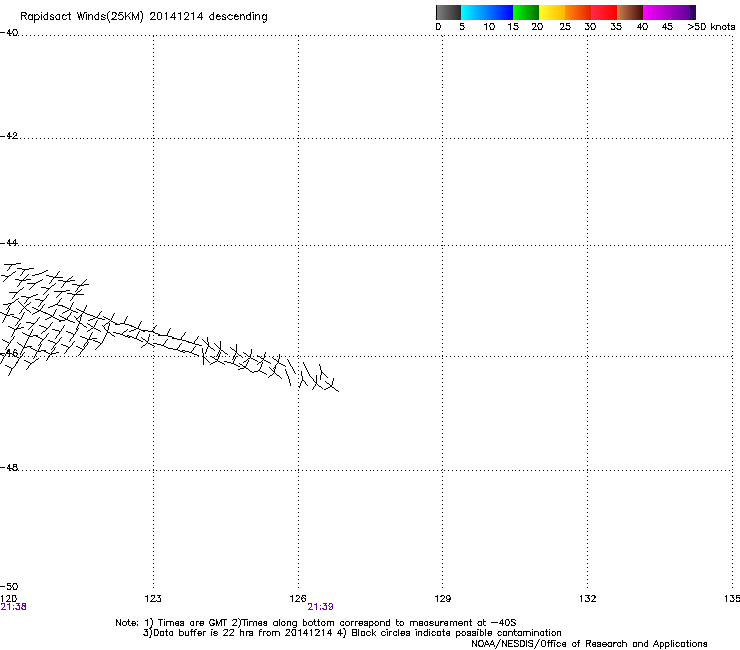
Task: Click the >50 knots legend label
Action: pos(711,27)
